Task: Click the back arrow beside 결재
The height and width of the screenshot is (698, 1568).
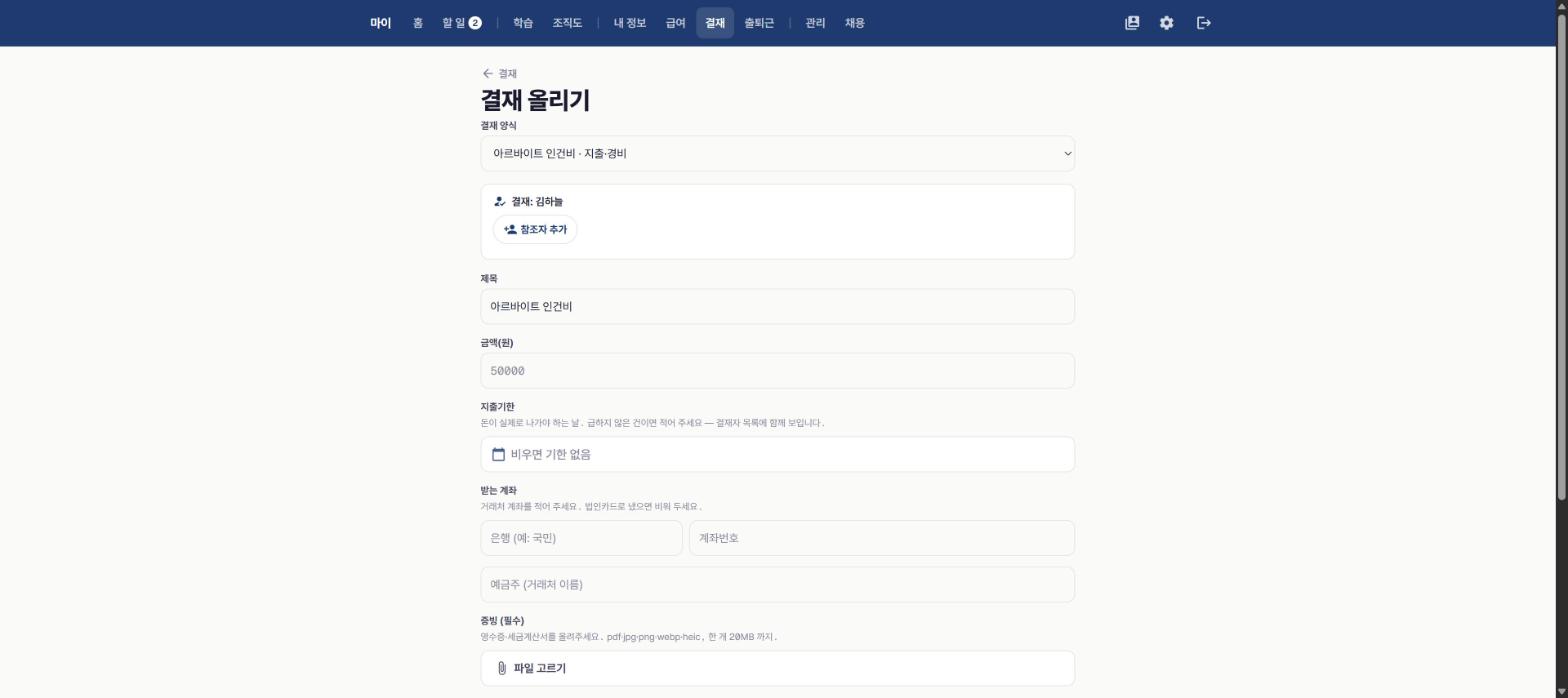Action: tap(487, 74)
